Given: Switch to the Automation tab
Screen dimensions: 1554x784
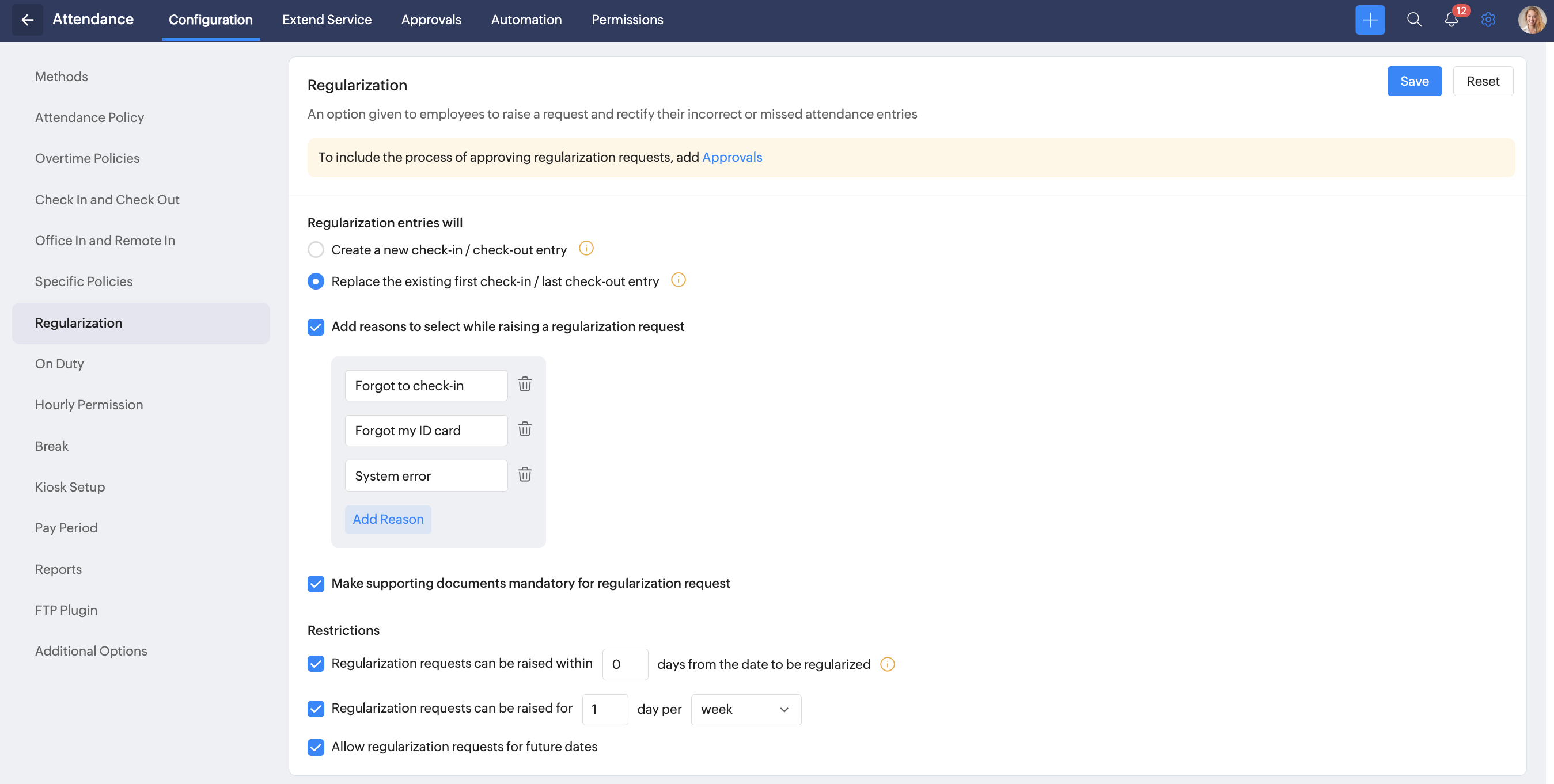Looking at the screenshot, I should [526, 20].
